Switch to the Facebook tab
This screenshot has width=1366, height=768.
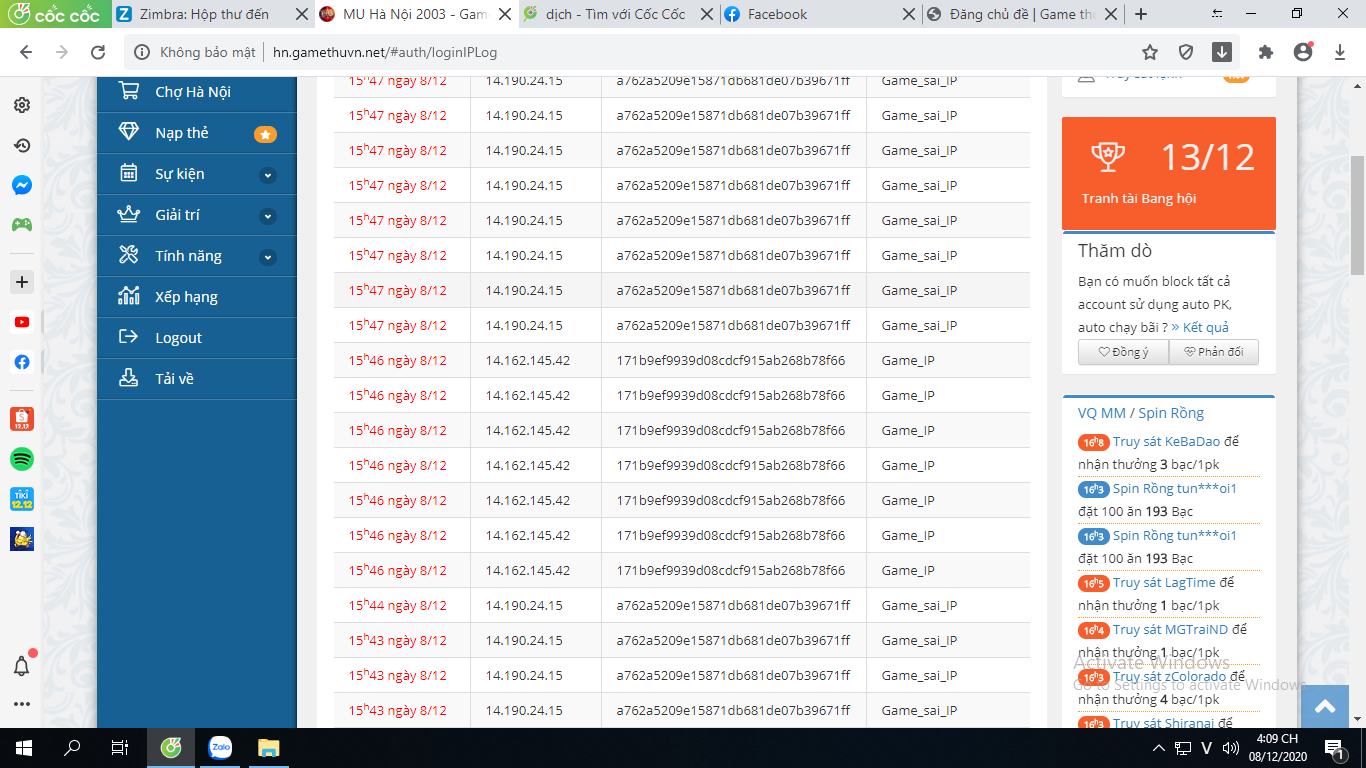tap(777, 14)
